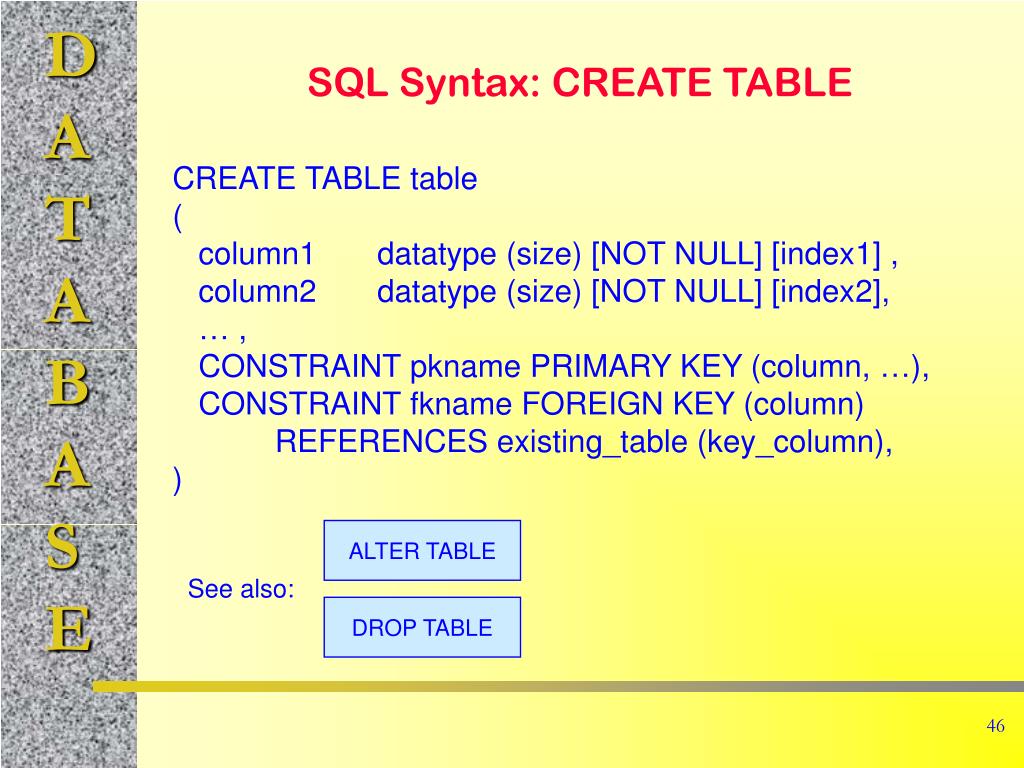This screenshot has width=1024, height=768.
Task: Click the letter T in the sidebar
Action: tap(69, 220)
